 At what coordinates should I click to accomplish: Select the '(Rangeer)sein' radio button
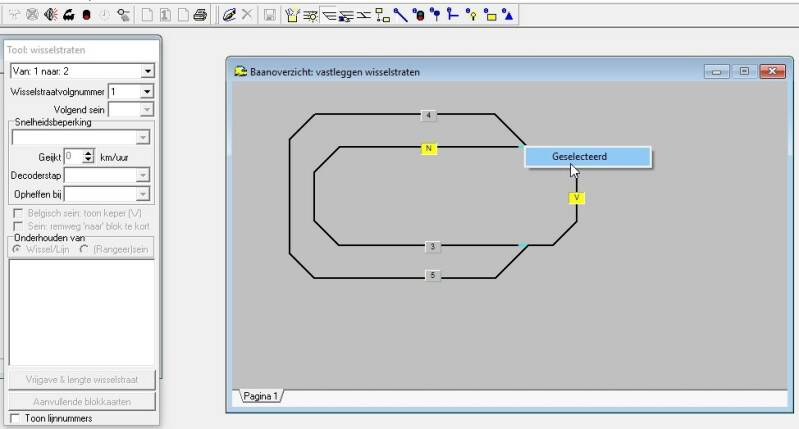(x=84, y=249)
